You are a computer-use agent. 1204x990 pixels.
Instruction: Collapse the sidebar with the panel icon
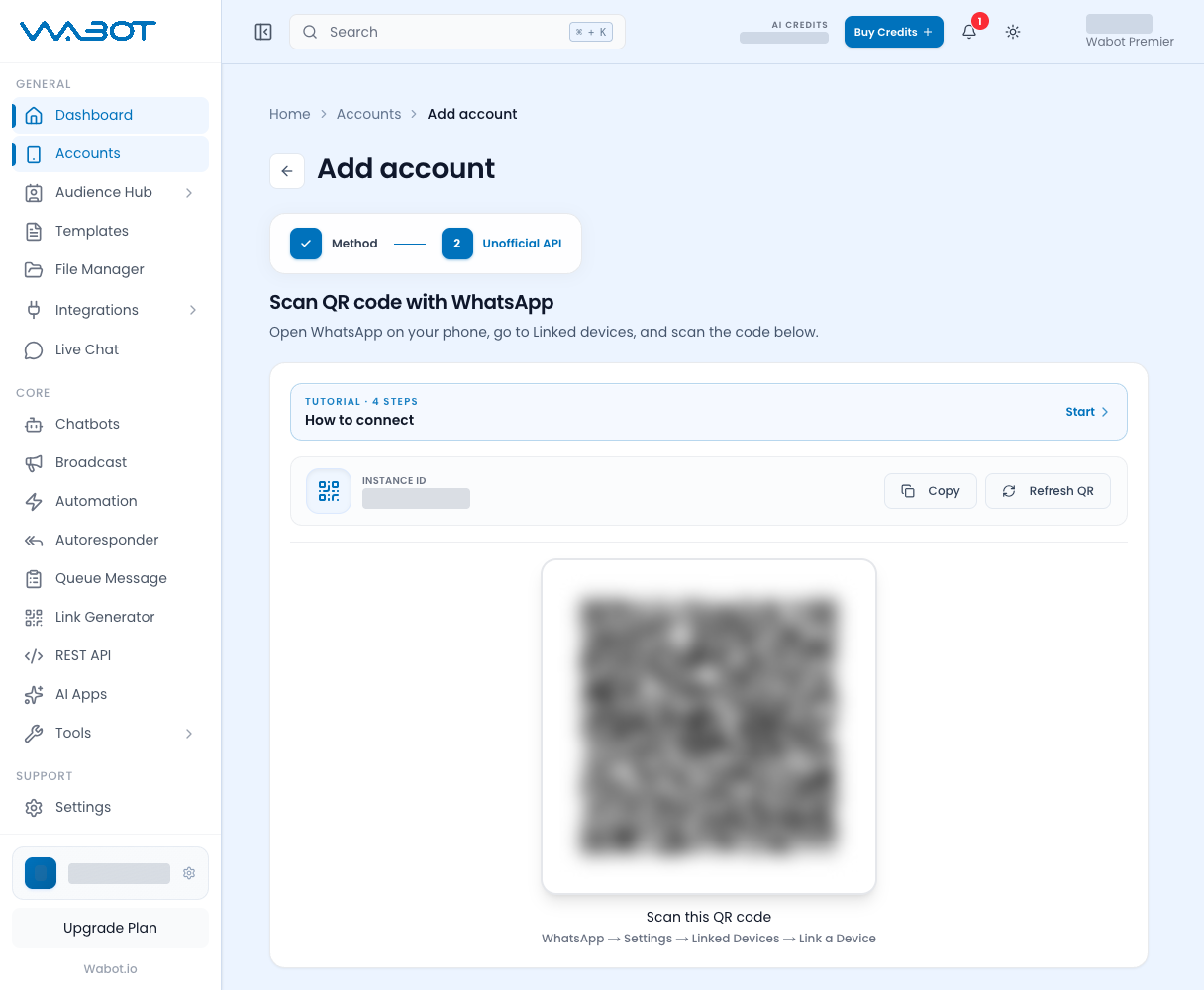[x=263, y=32]
